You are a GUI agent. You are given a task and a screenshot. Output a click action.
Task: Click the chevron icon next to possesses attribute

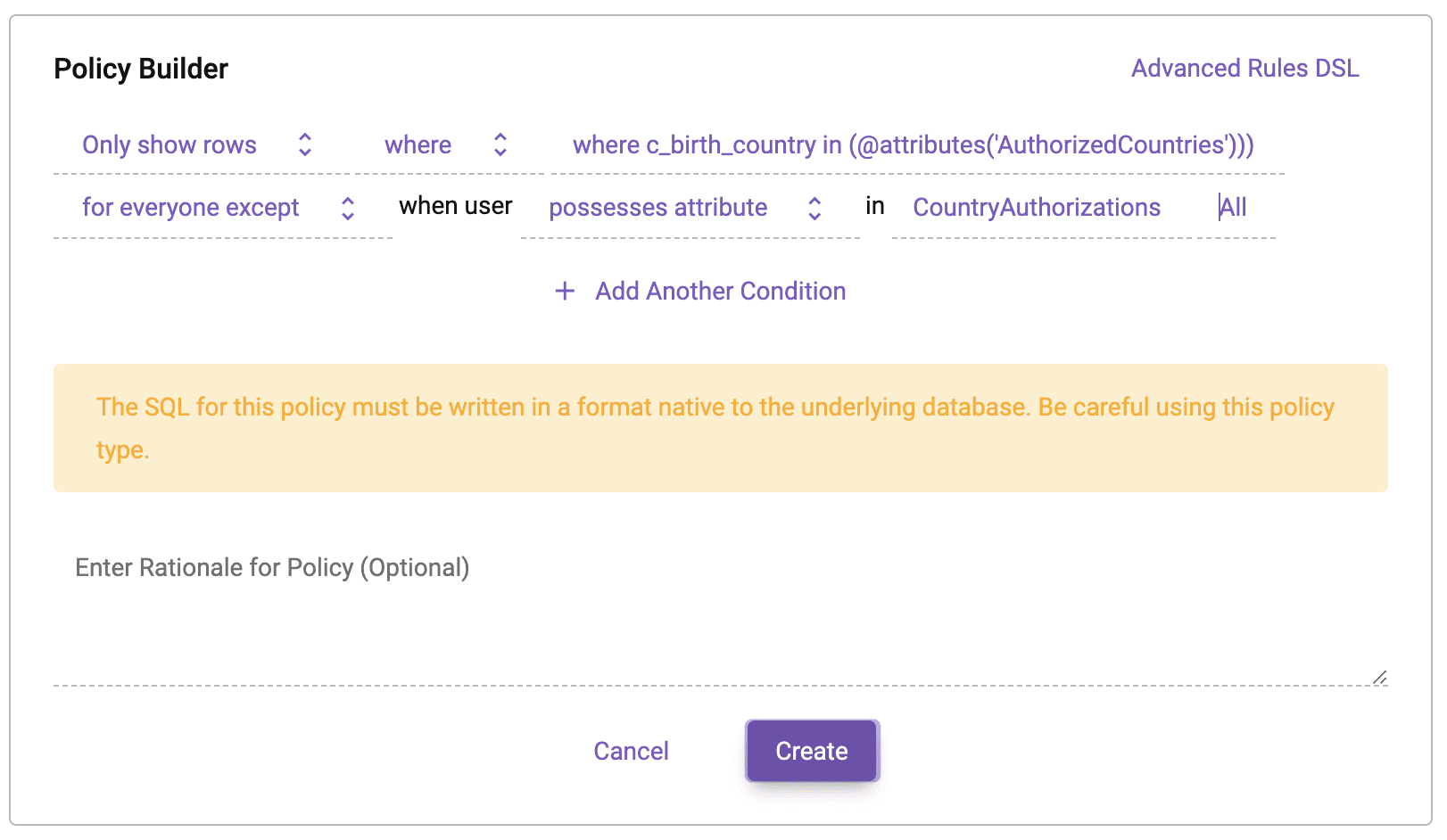click(814, 209)
